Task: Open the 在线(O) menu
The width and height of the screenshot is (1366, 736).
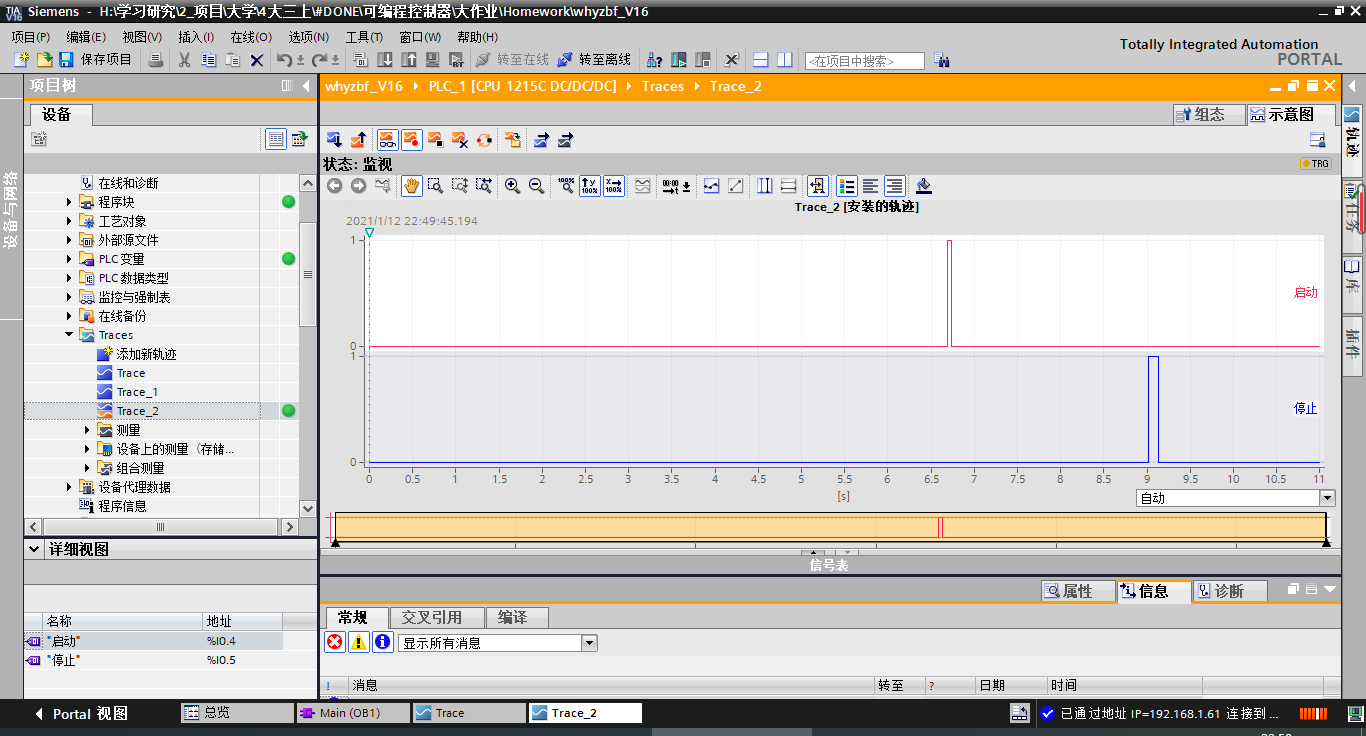Action: 251,37
